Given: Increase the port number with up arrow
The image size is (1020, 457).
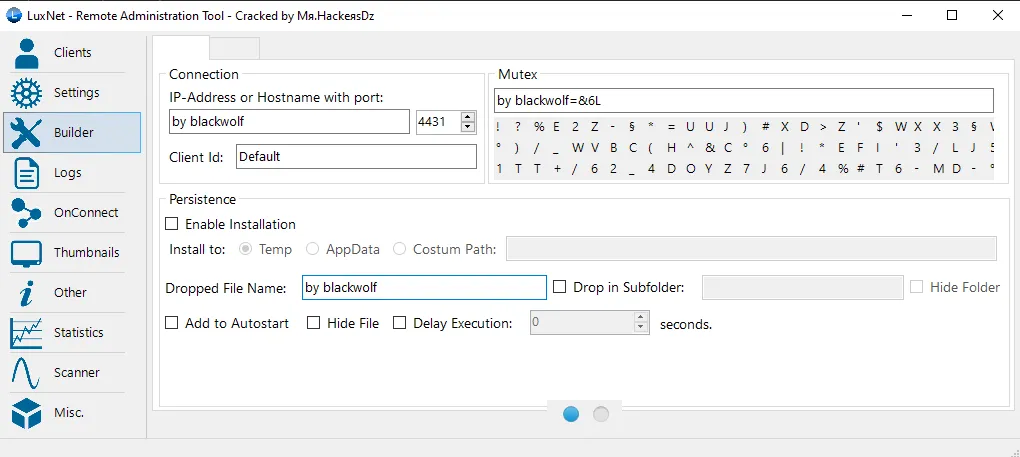Looking at the screenshot, I should [468, 117].
